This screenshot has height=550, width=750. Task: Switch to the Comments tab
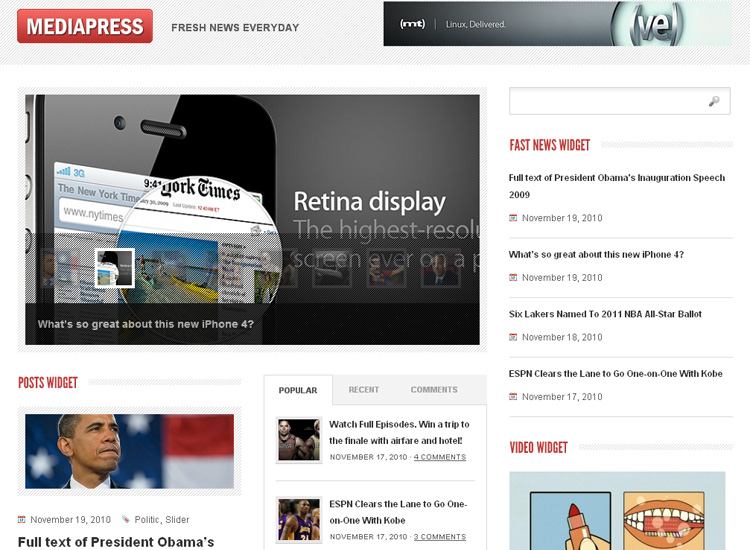pyautogui.click(x=434, y=390)
